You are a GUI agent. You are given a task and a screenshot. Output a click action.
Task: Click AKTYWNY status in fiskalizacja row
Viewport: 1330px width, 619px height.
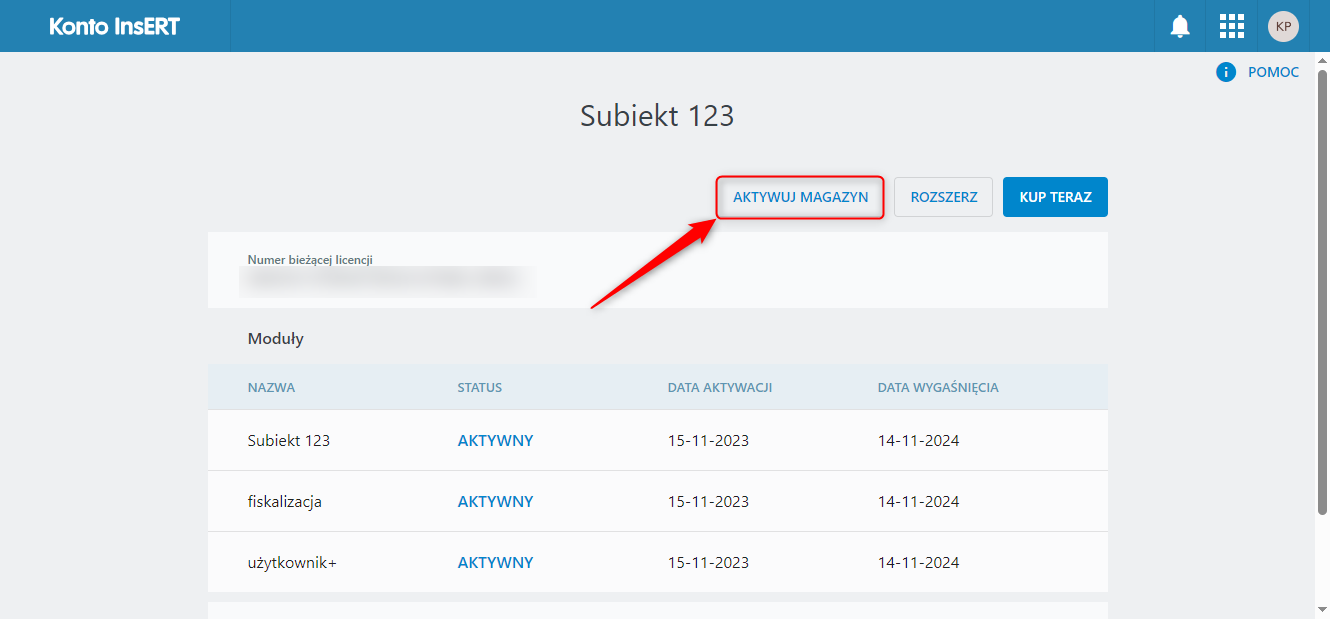point(496,501)
